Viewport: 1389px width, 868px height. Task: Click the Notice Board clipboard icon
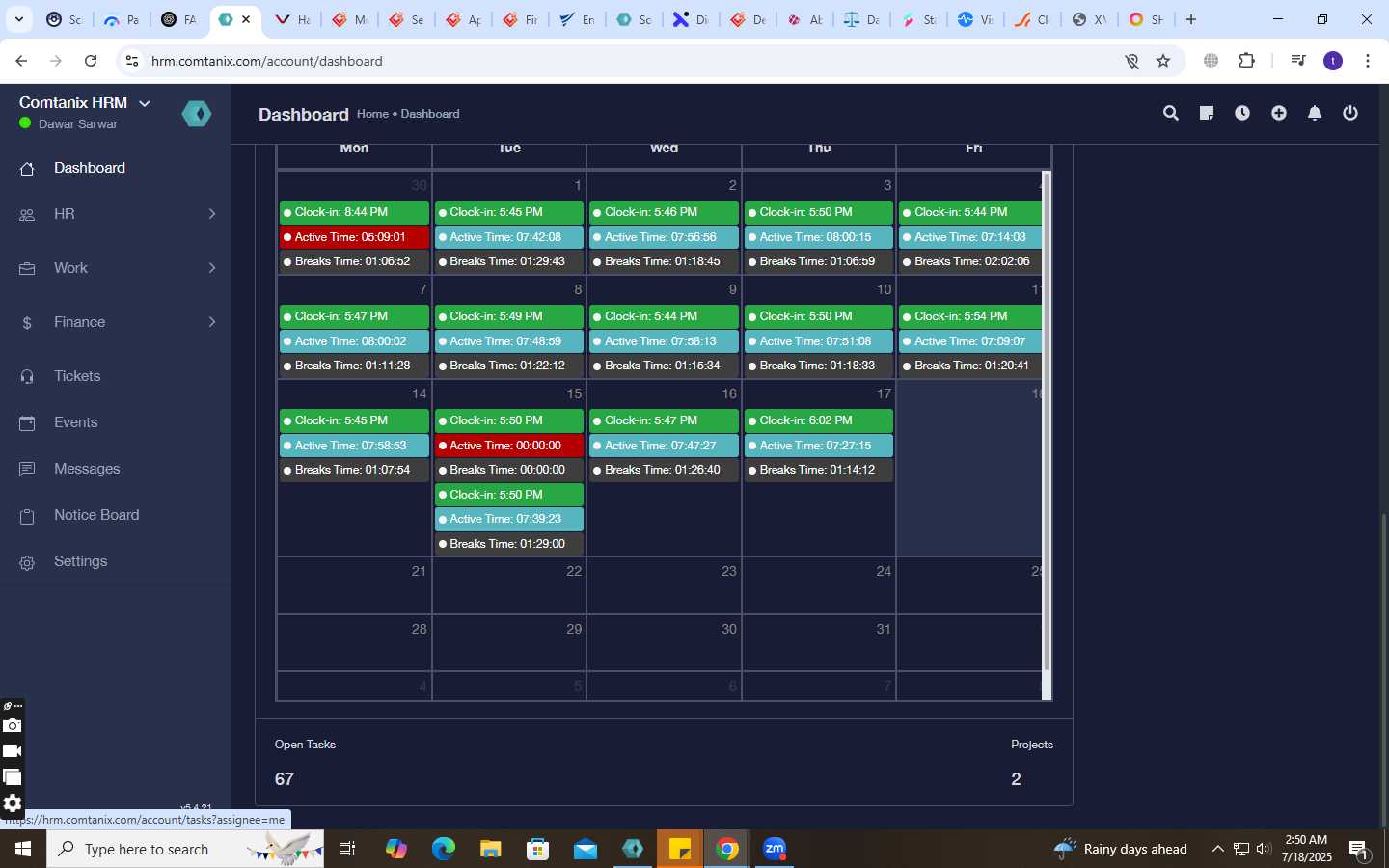click(27, 516)
